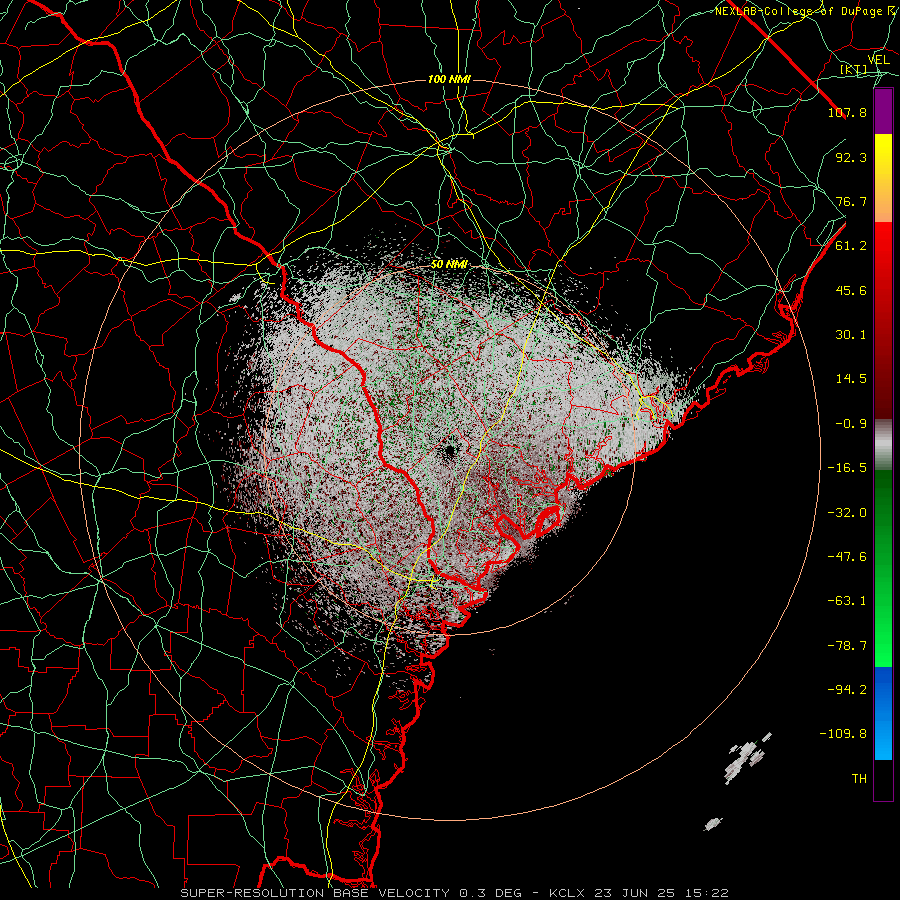Select the 14.5 legend value
This screenshot has width=900, height=900.
[x=851, y=379]
